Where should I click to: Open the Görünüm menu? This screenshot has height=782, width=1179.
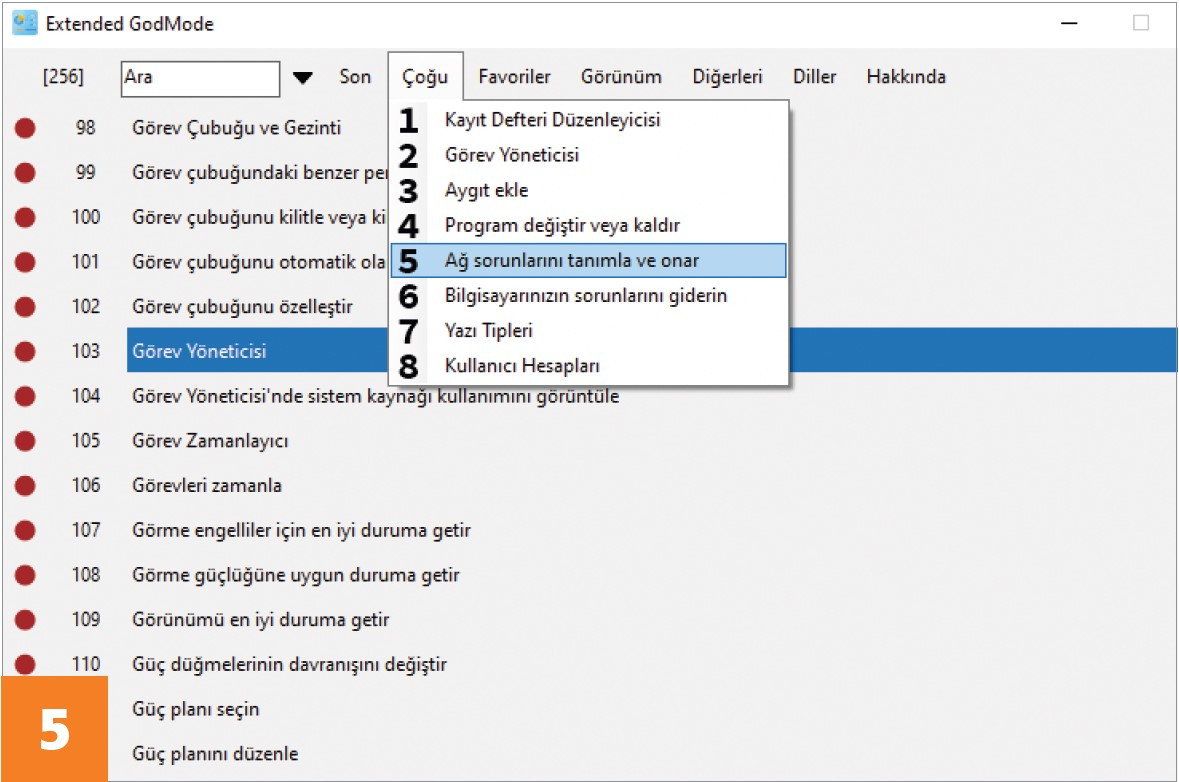[x=621, y=77]
